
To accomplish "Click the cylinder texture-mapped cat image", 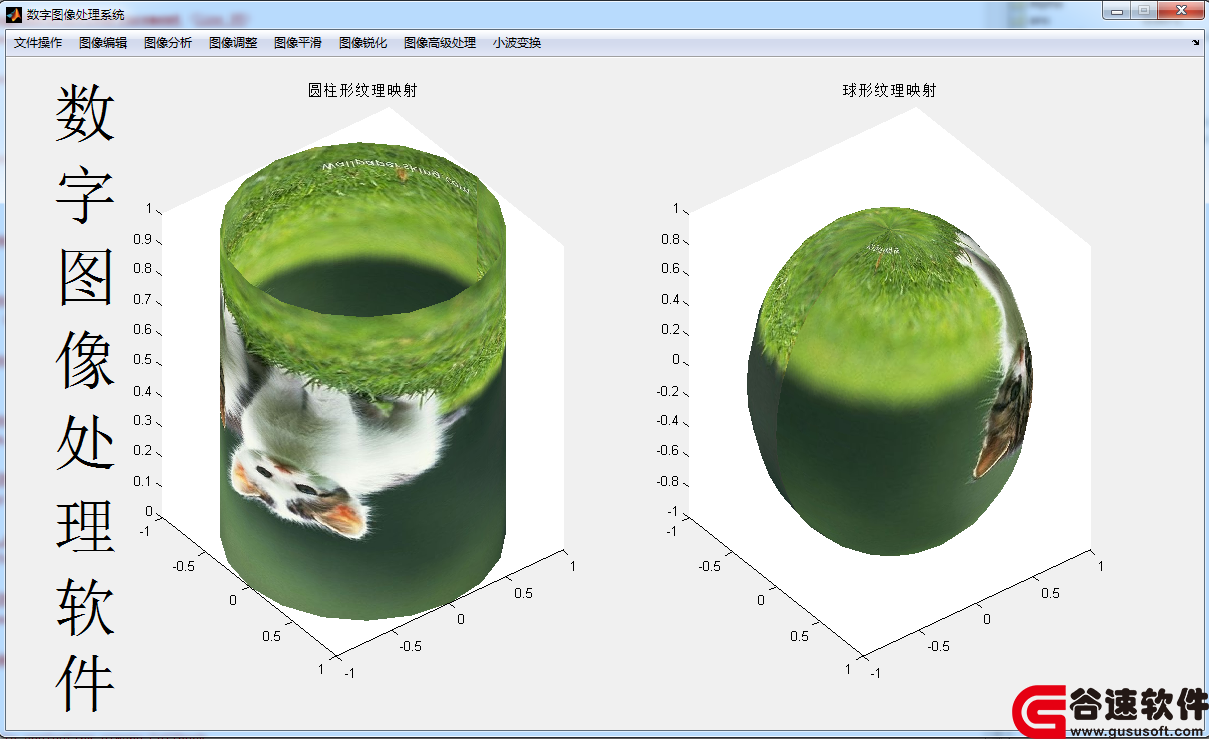I will 363,380.
